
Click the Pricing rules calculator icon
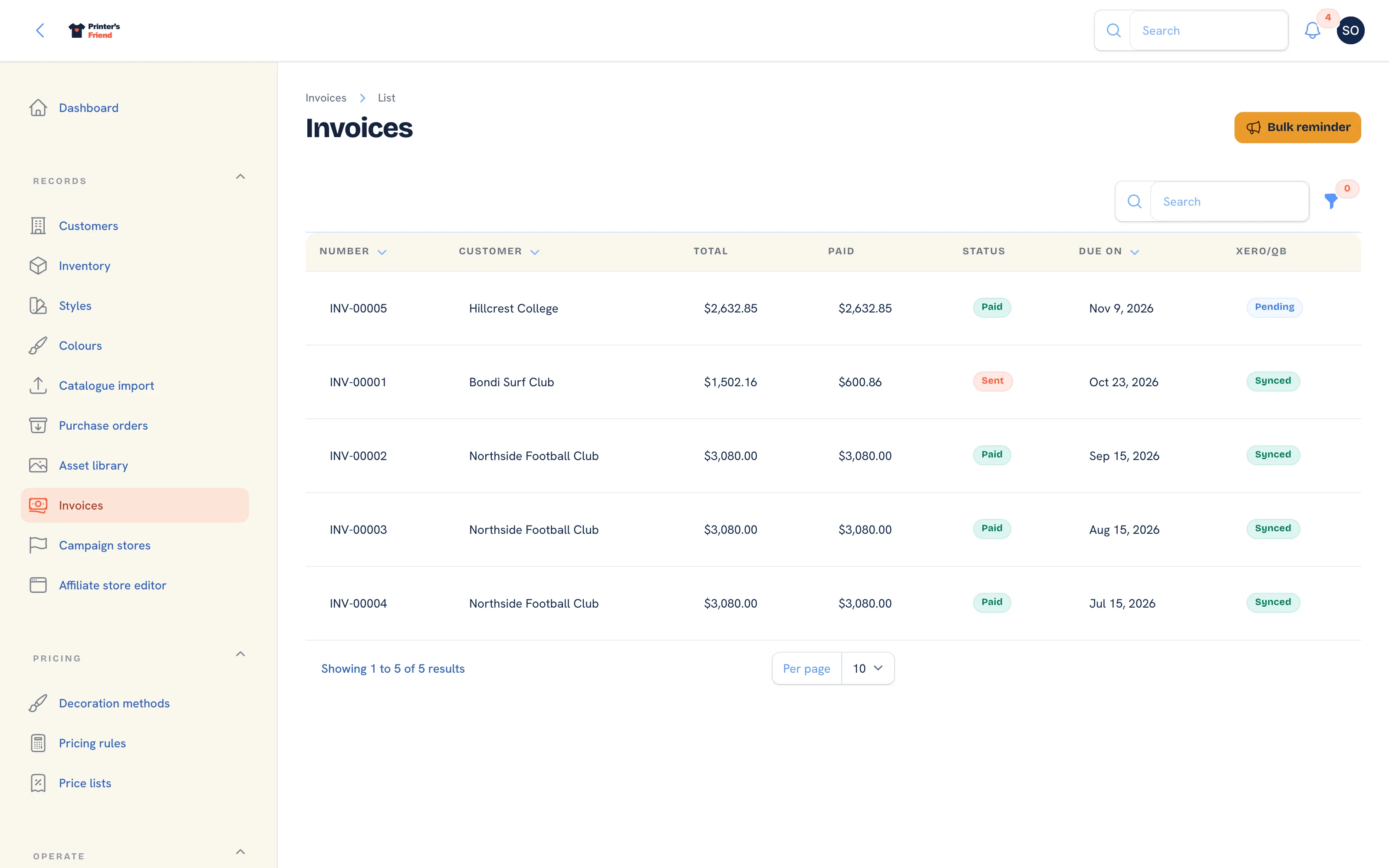tap(39, 743)
